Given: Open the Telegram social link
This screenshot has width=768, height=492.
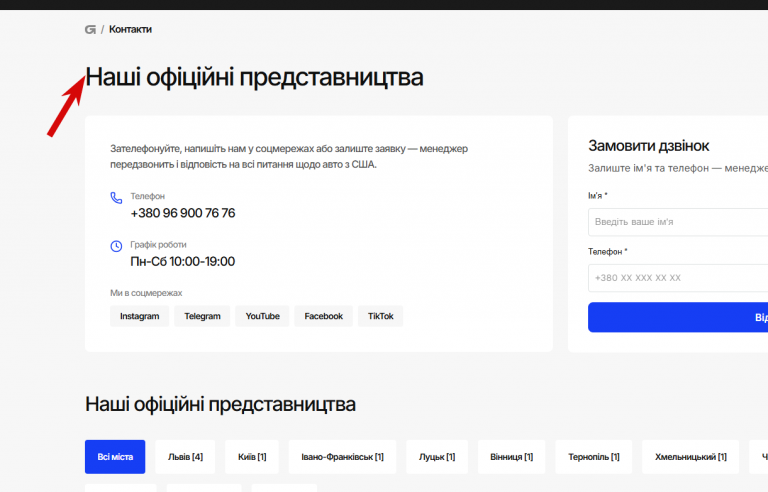Looking at the screenshot, I should click(x=202, y=316).
